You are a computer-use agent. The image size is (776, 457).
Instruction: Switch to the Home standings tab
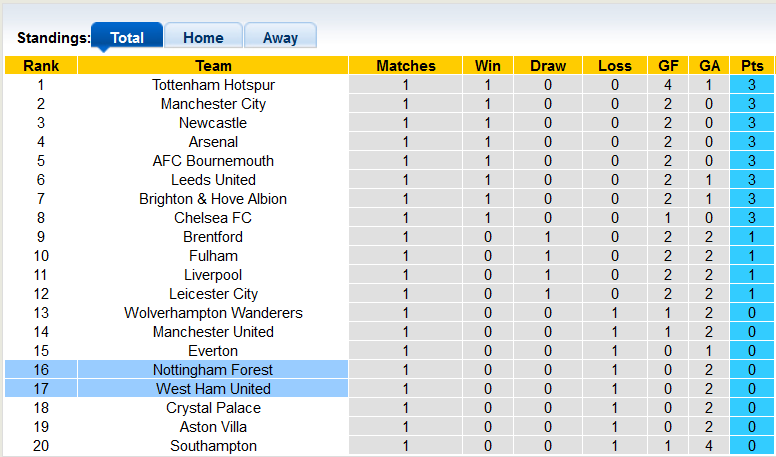click(203, 38)
